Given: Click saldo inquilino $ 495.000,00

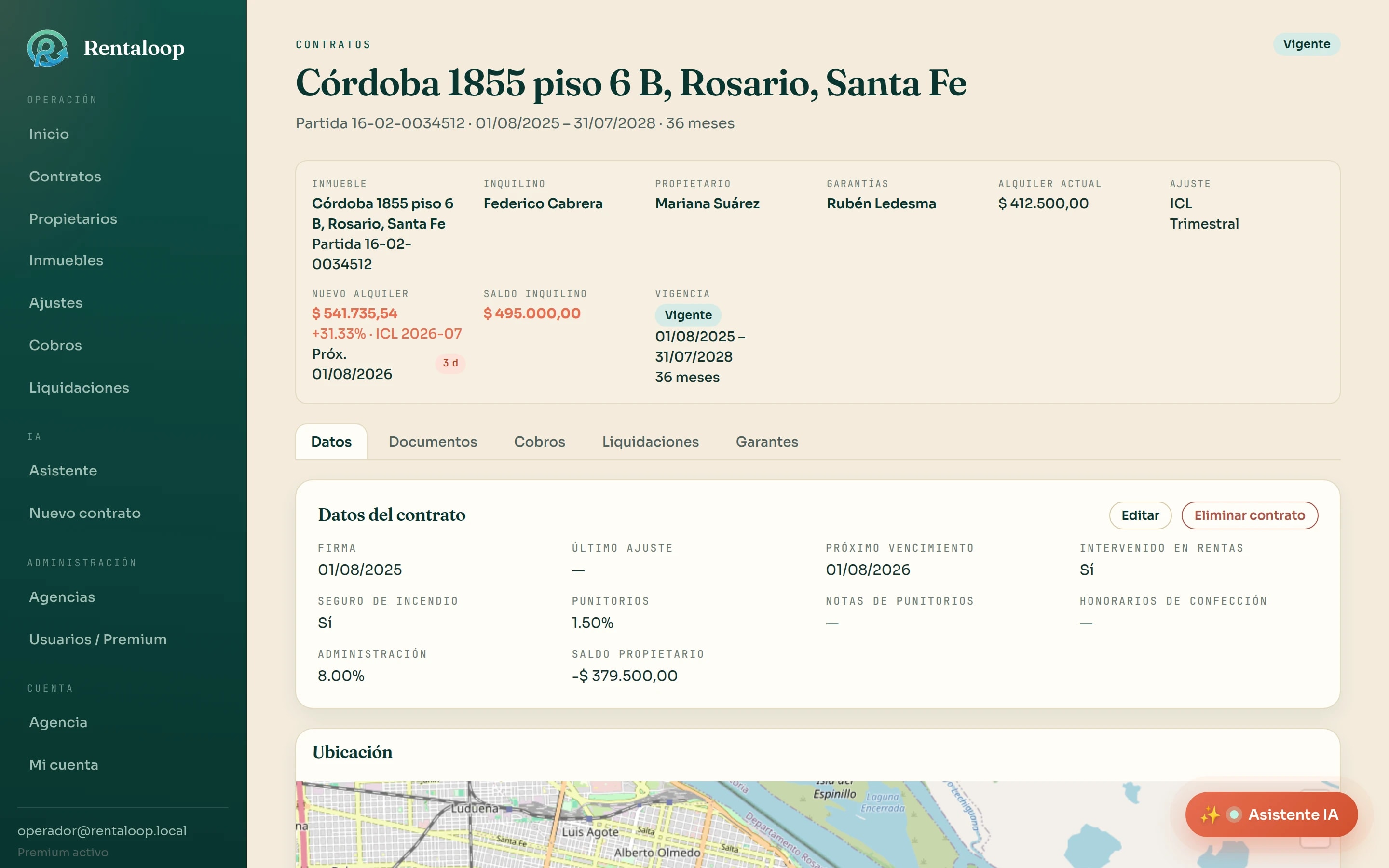Looking at the screenshot, I should pyautogui.click(x=532, y=313).
